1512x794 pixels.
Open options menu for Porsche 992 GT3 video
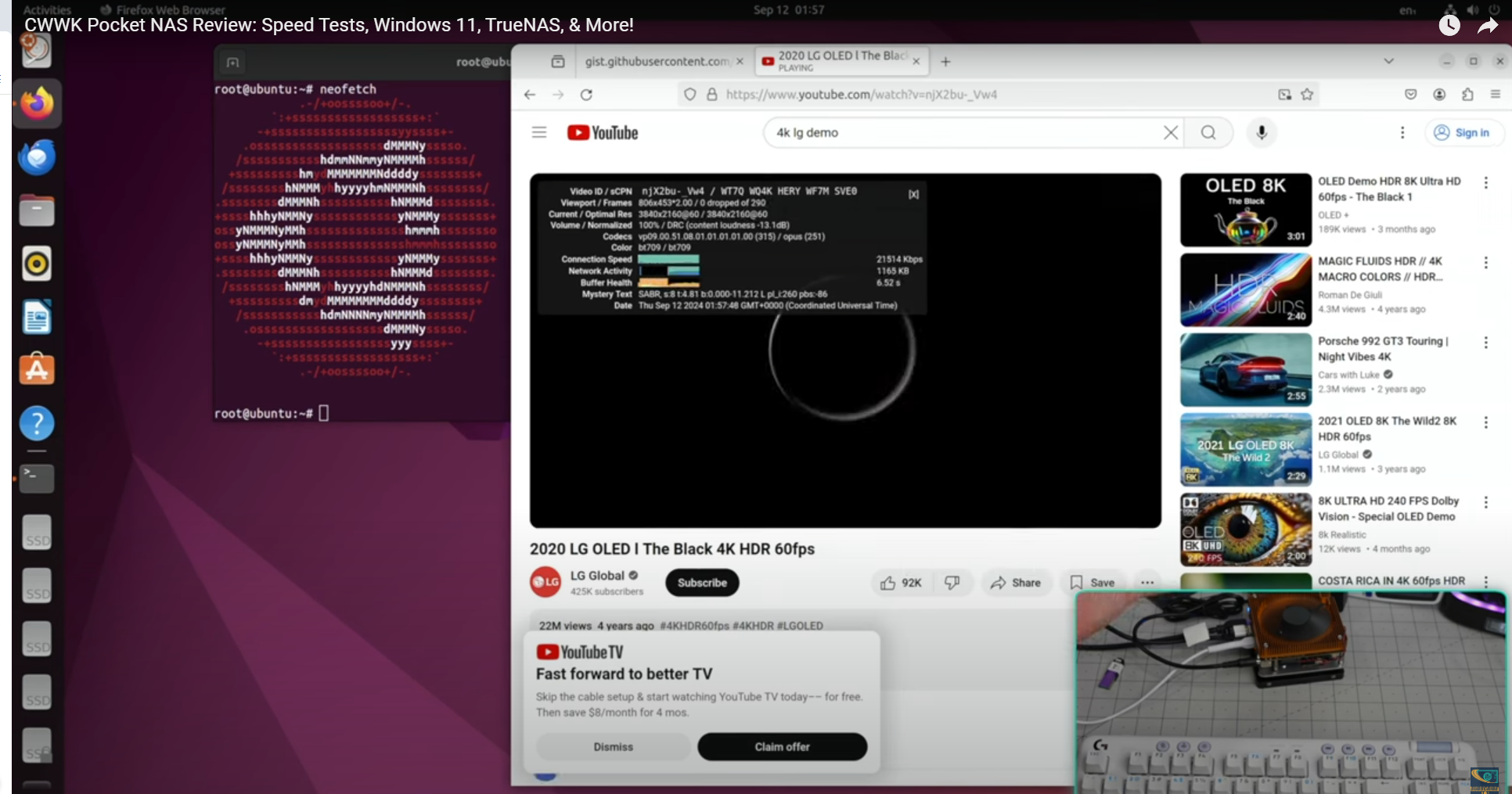[1486, 343]
